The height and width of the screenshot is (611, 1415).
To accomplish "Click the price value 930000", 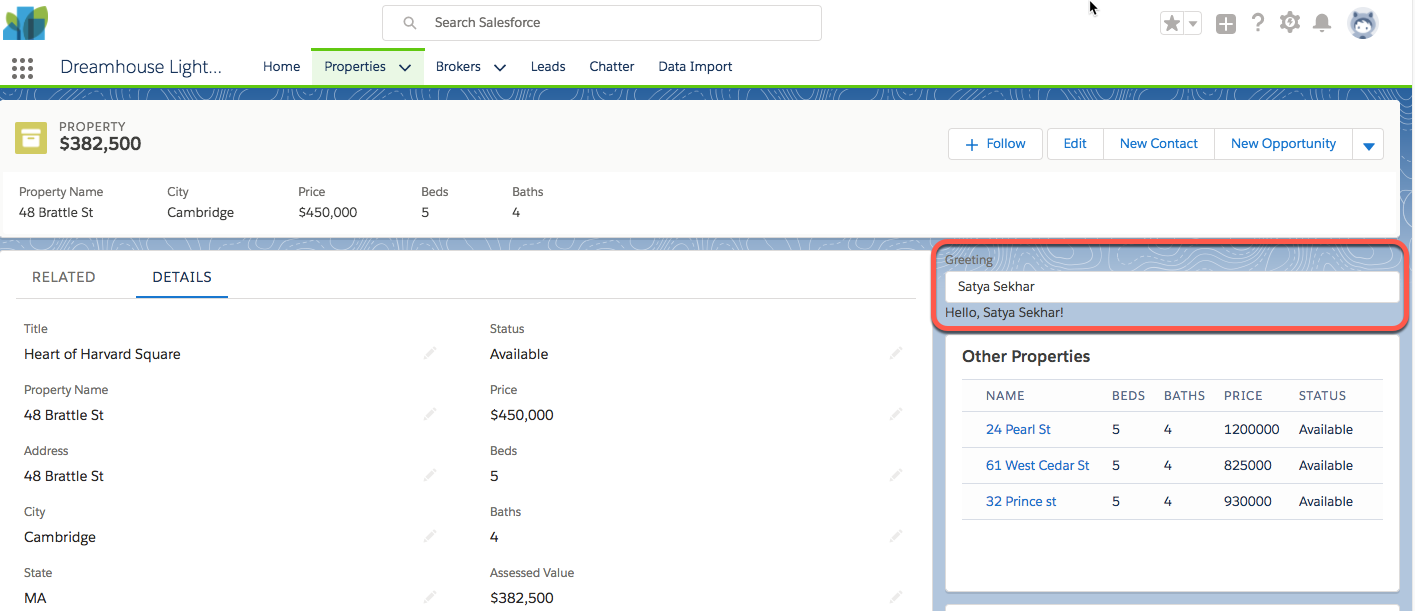I will (1248, 501).
